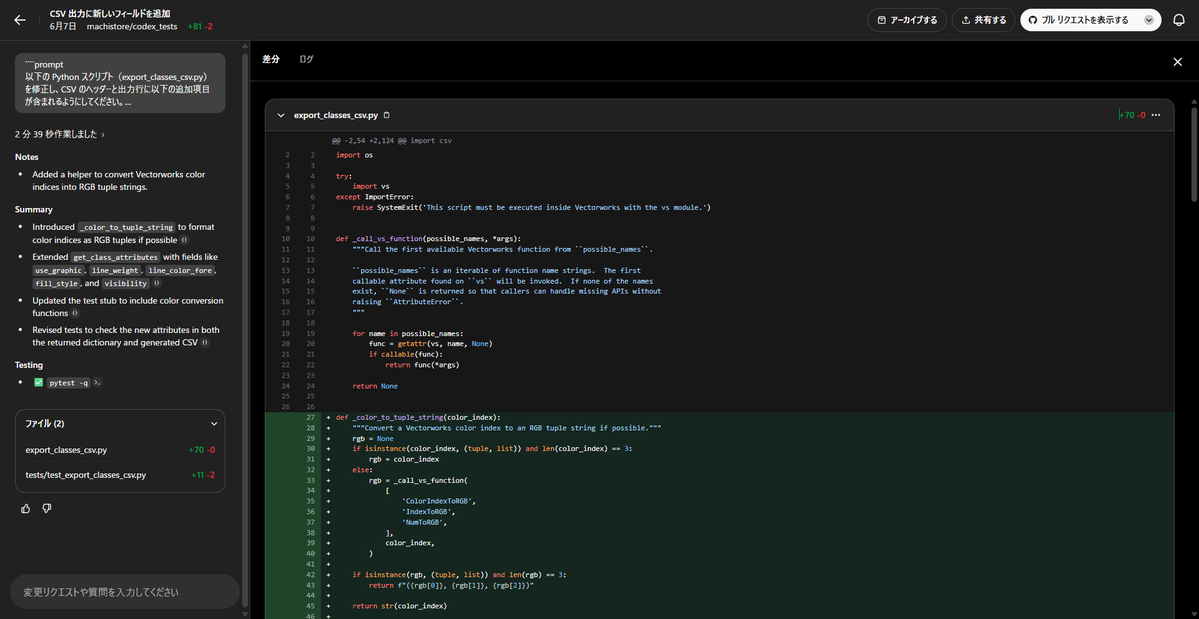
Task: Click the green check mark next to pytest
Action: [x=38, y=383]
